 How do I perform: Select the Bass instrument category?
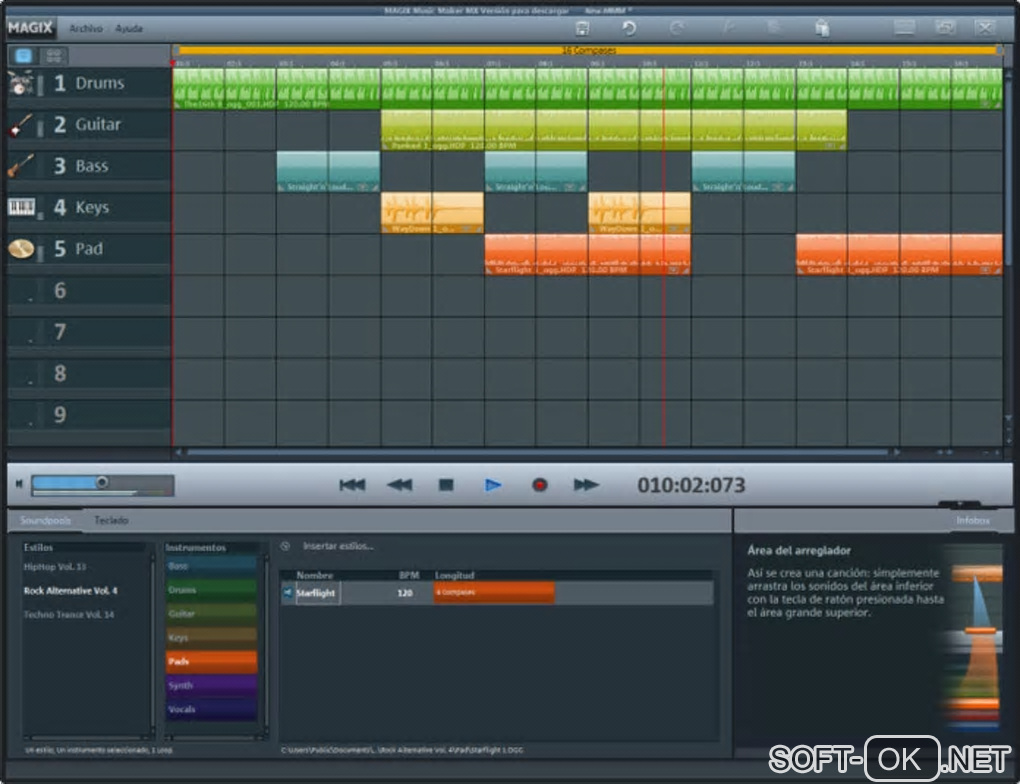211,566
